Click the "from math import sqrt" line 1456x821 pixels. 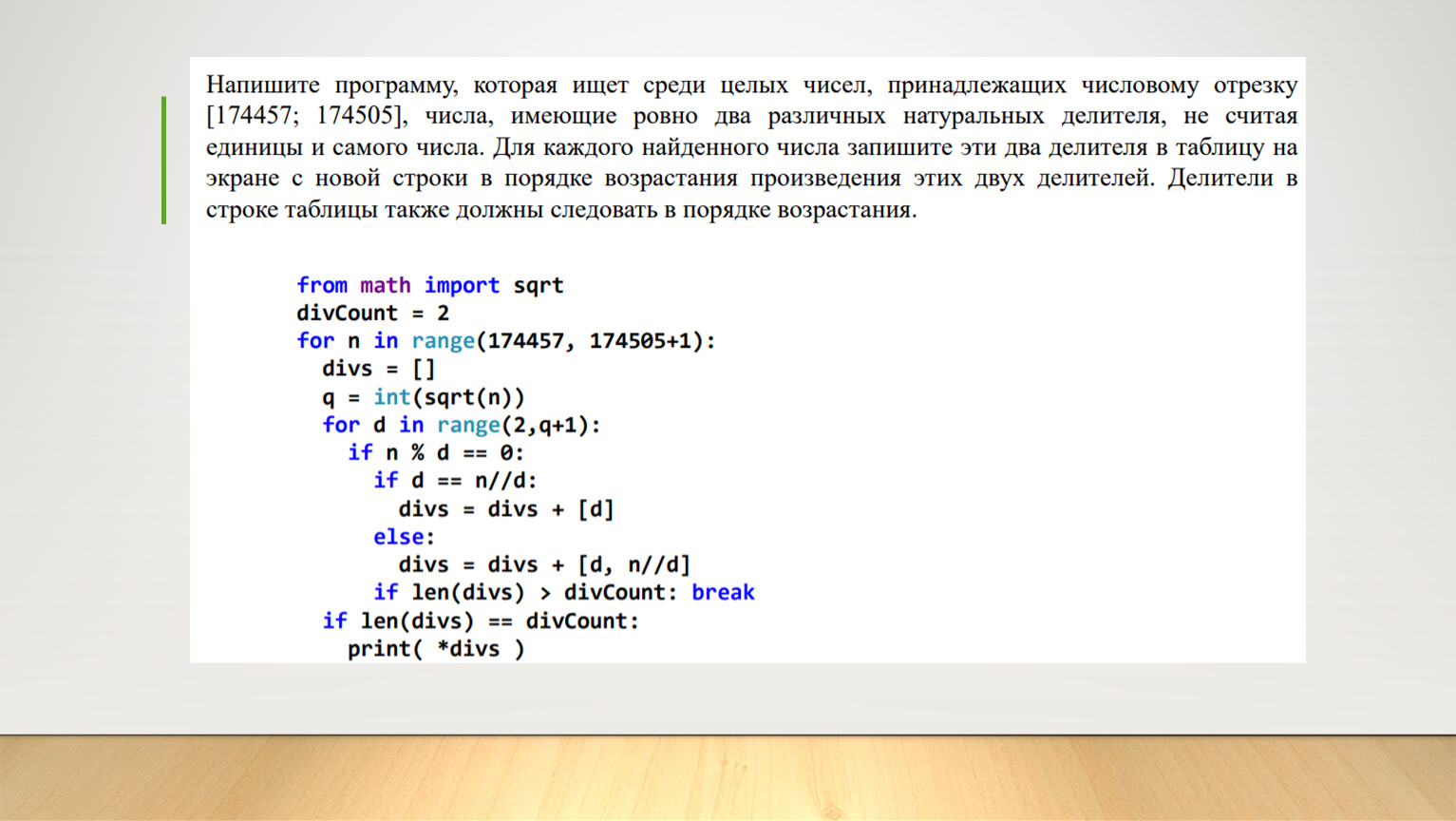(429, 285)
